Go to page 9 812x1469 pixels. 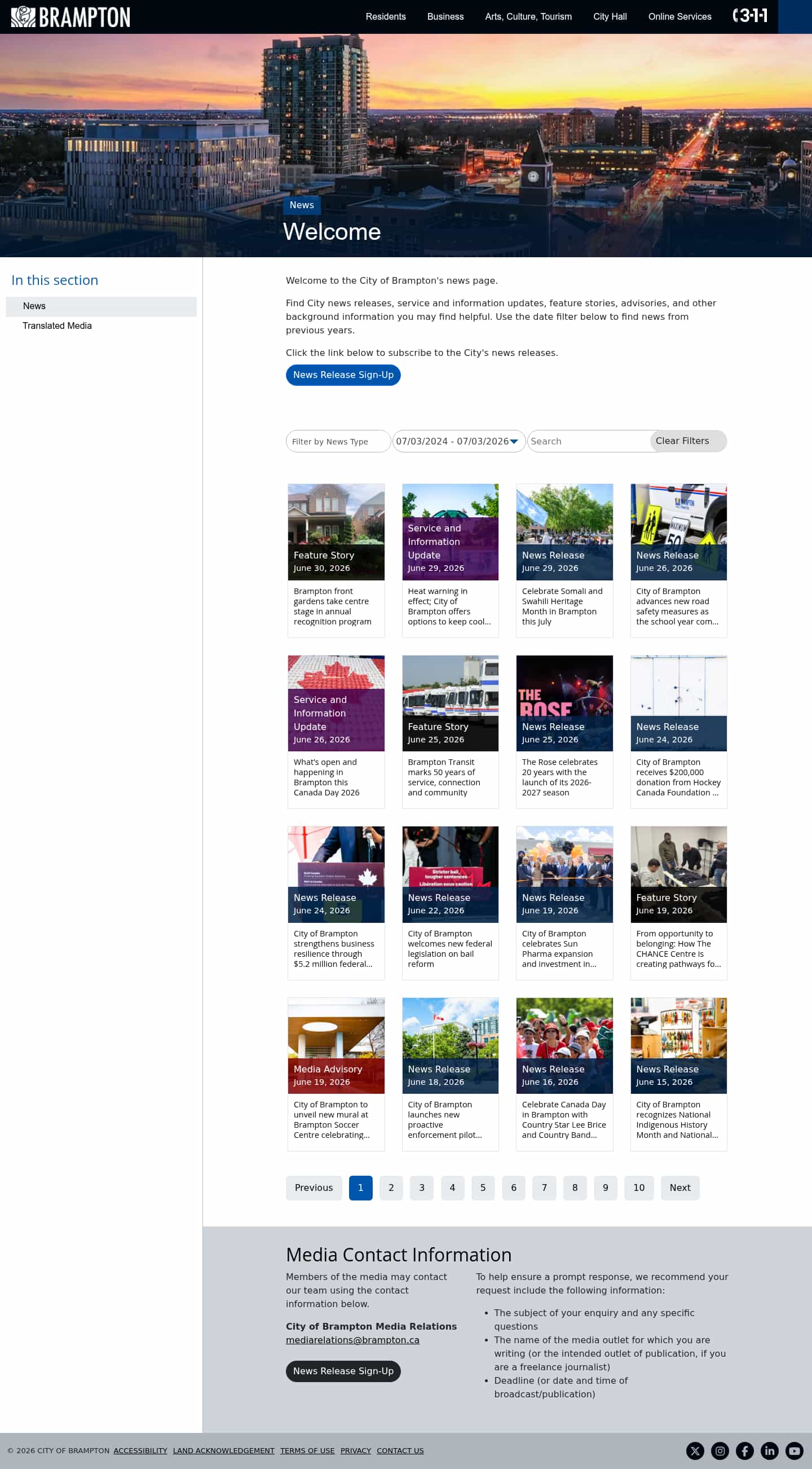[x=605, y=1188]
